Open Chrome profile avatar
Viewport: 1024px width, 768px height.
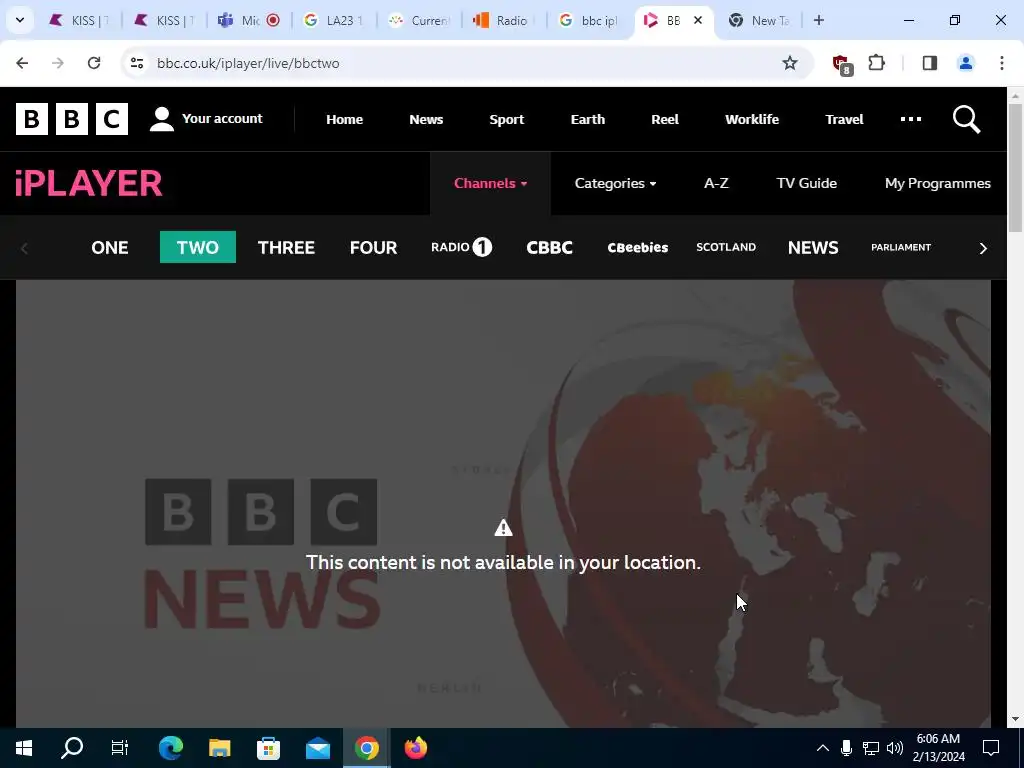[966, 63]
